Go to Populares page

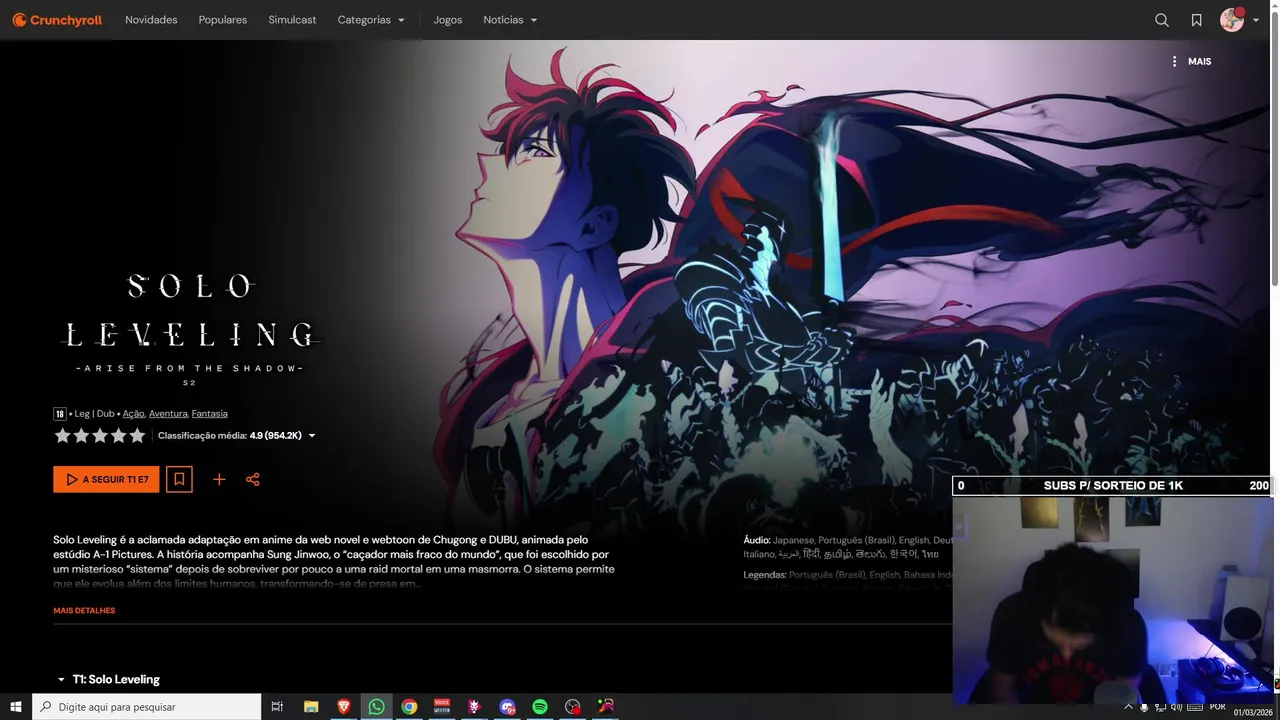coord(223,20)
